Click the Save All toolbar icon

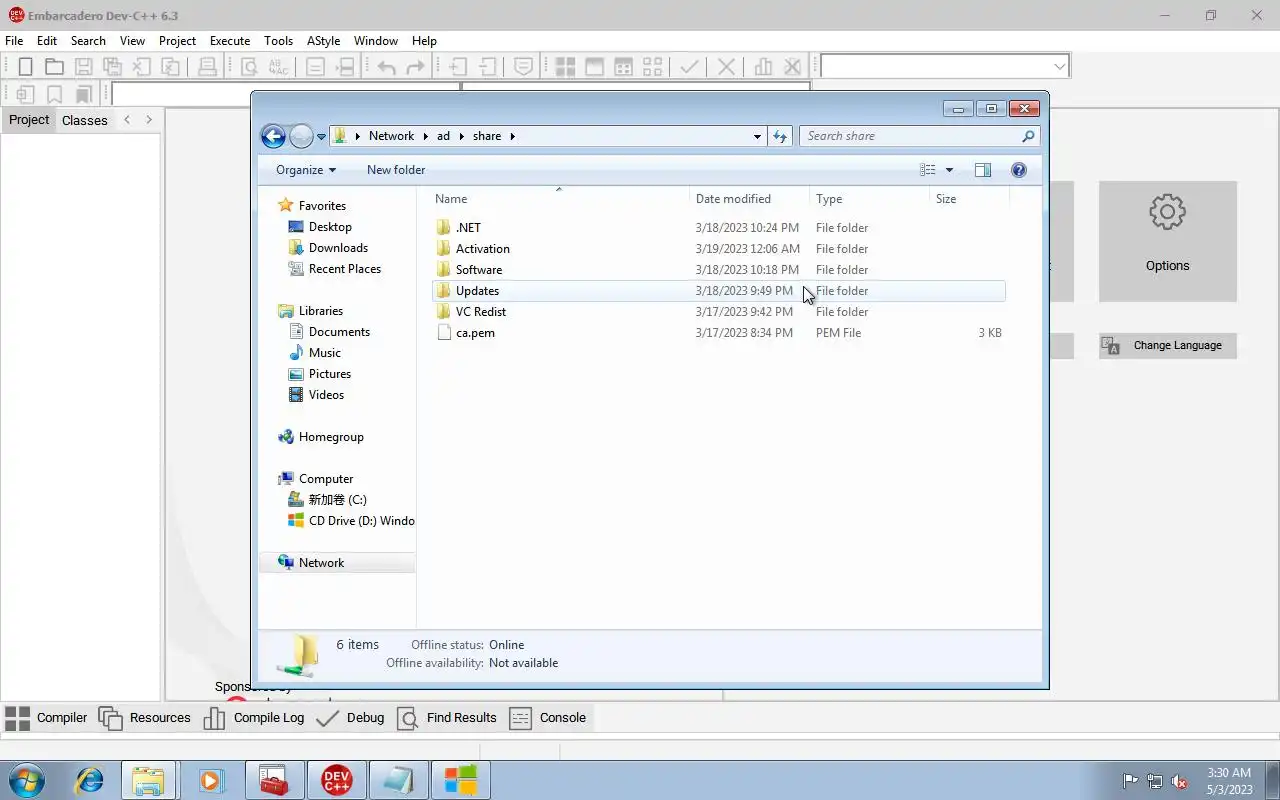[x=113, y=67]
